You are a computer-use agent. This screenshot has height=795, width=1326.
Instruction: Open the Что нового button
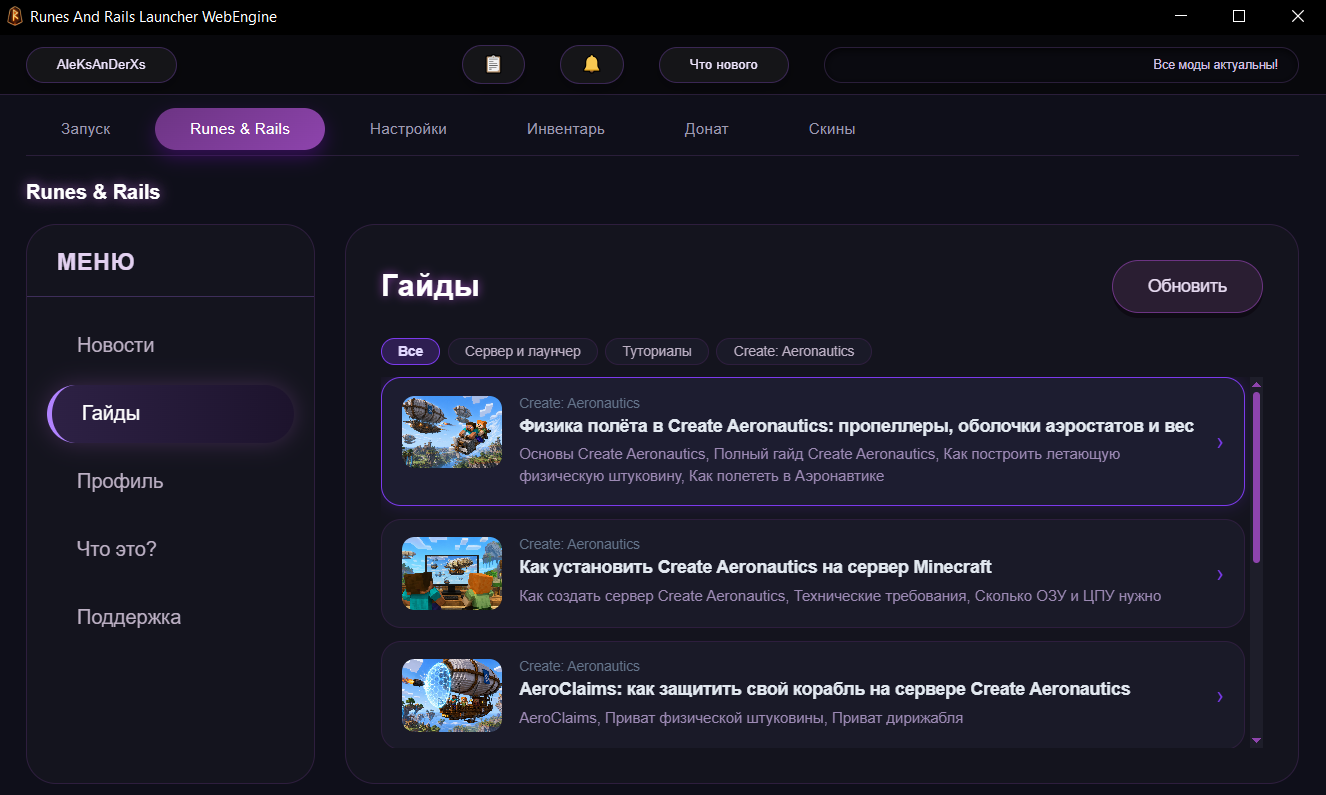tap(724, 64)
